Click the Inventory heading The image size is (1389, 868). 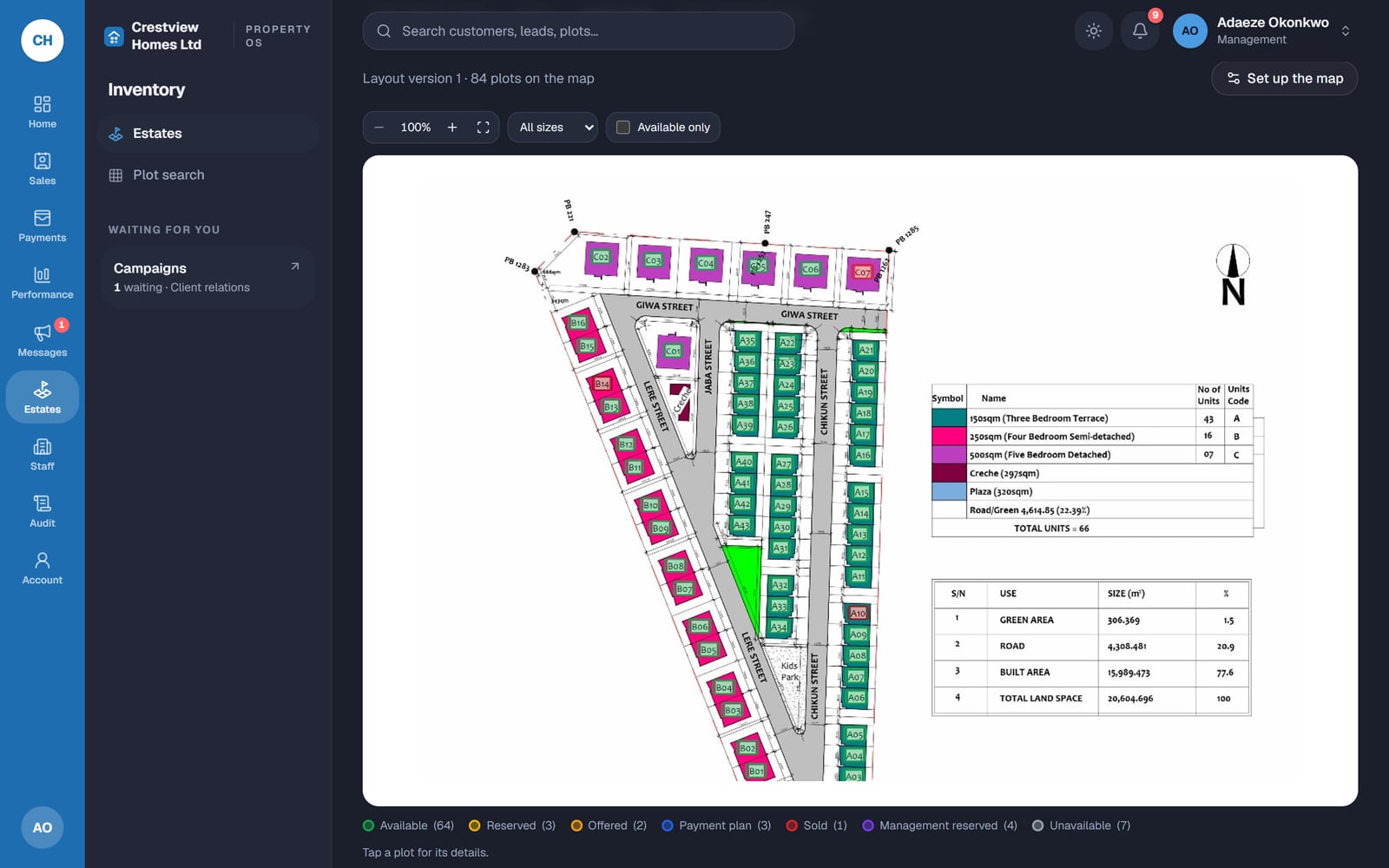pyautogui.click(x=147, y=89)
